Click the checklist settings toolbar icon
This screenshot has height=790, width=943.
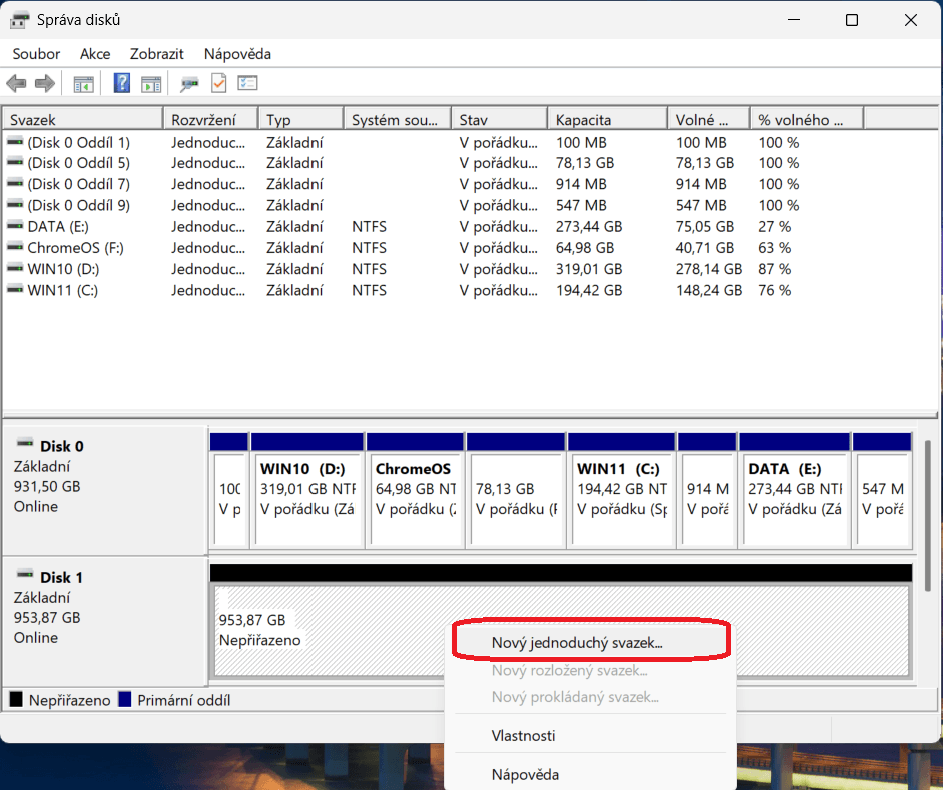[x=247, y=84]
